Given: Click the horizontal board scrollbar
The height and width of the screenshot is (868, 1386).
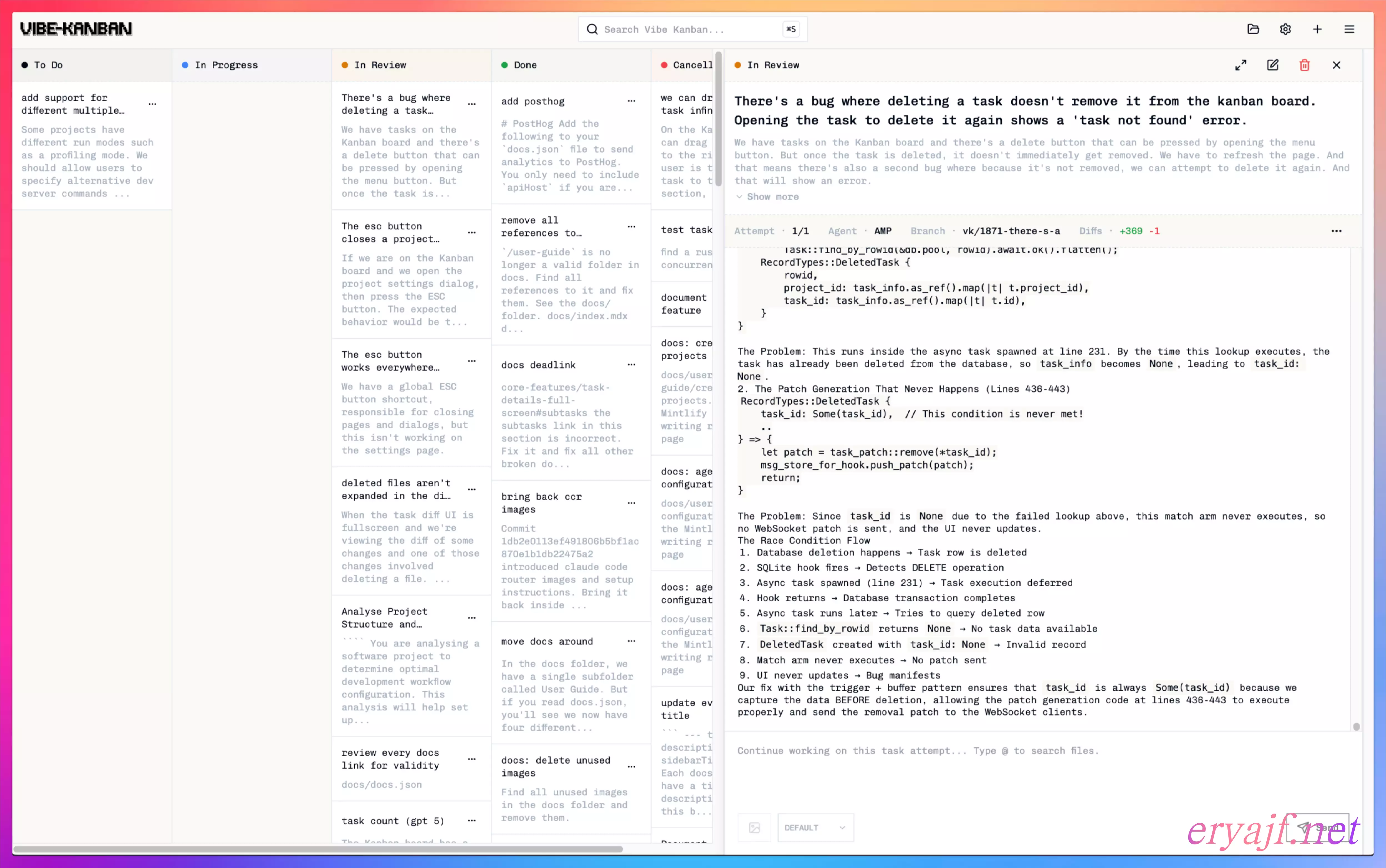Looking at the screenshot, I should (318, 849).
